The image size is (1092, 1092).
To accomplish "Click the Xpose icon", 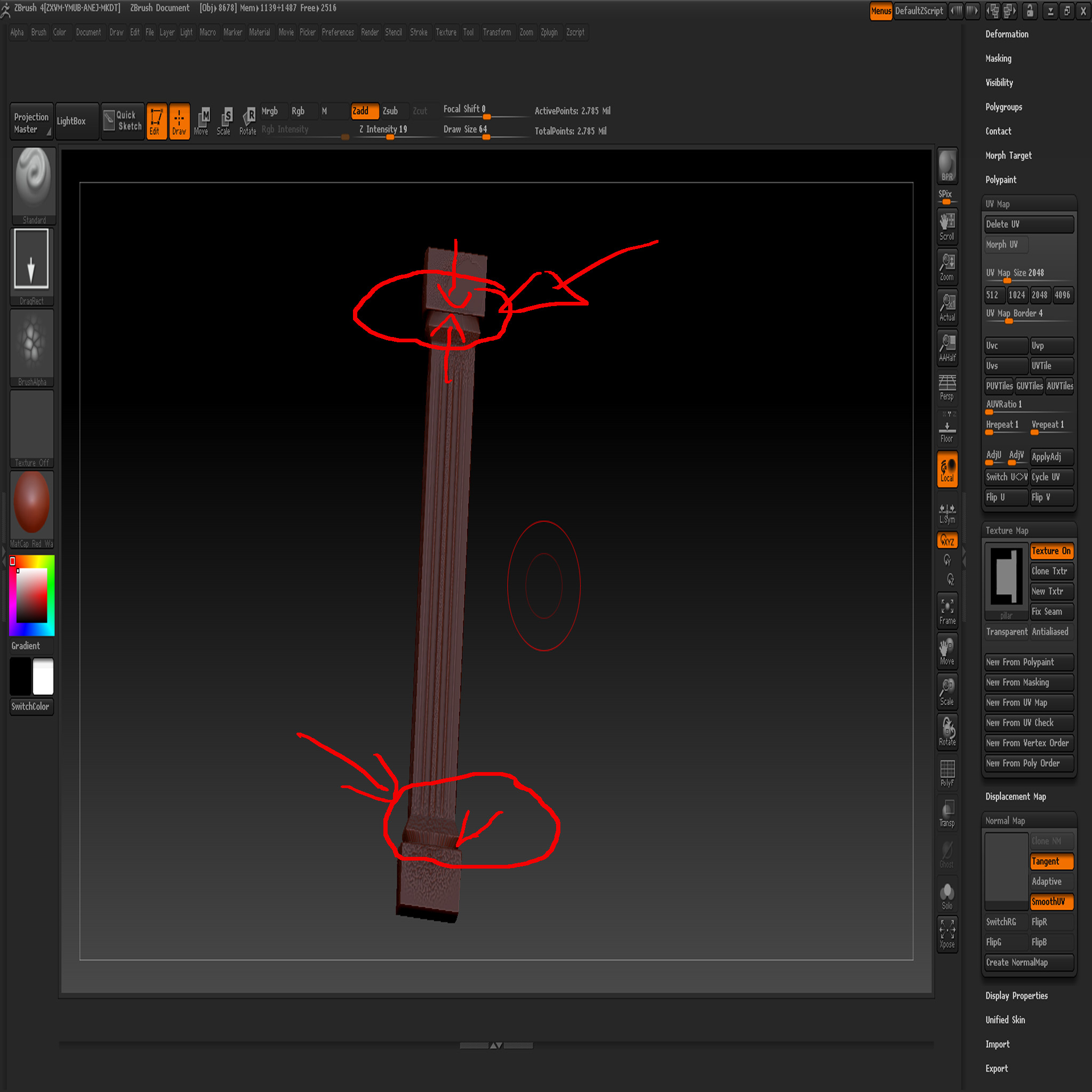I will [947, 934].
